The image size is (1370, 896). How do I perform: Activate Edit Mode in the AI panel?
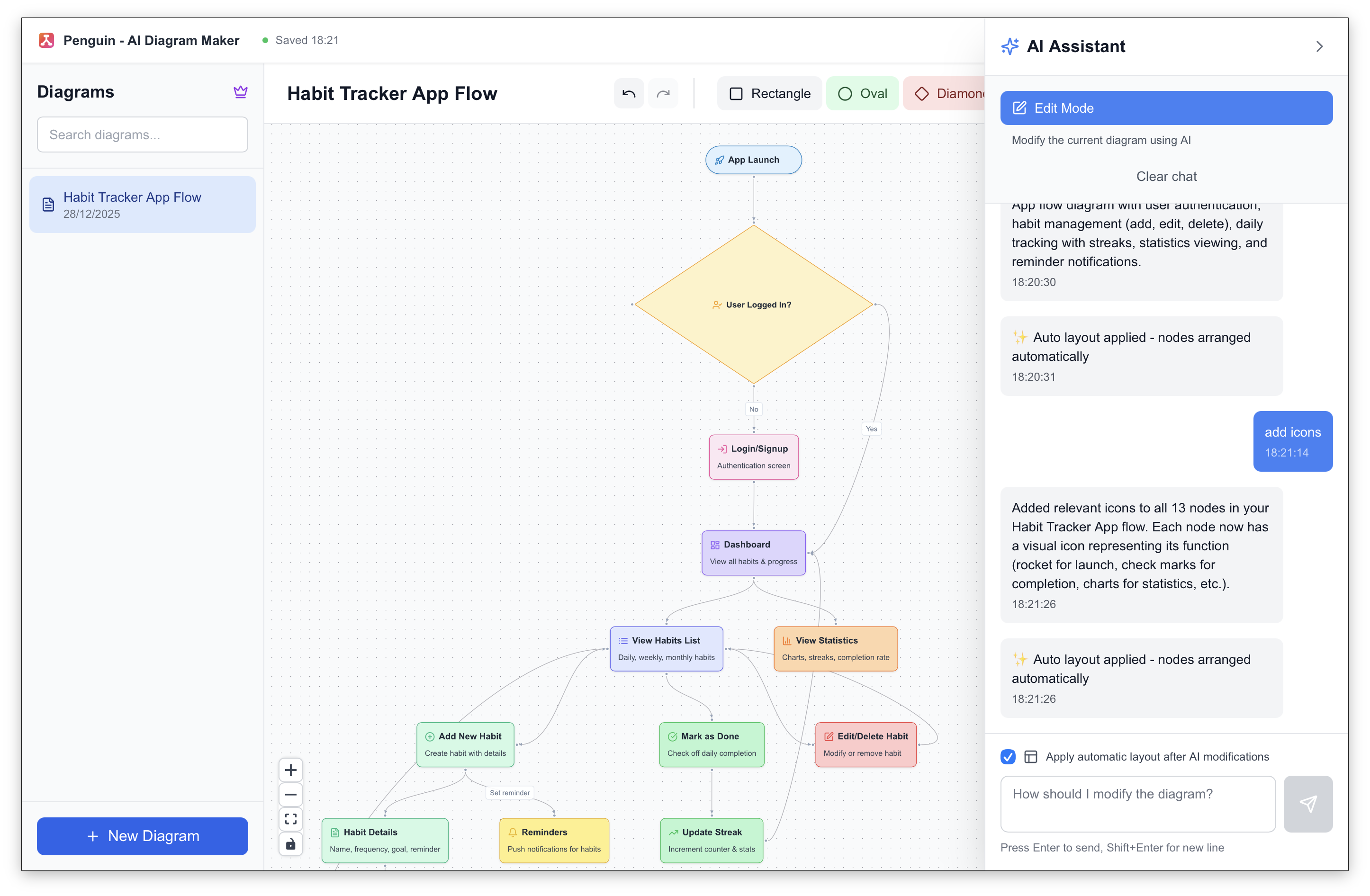pos(1166,108)
